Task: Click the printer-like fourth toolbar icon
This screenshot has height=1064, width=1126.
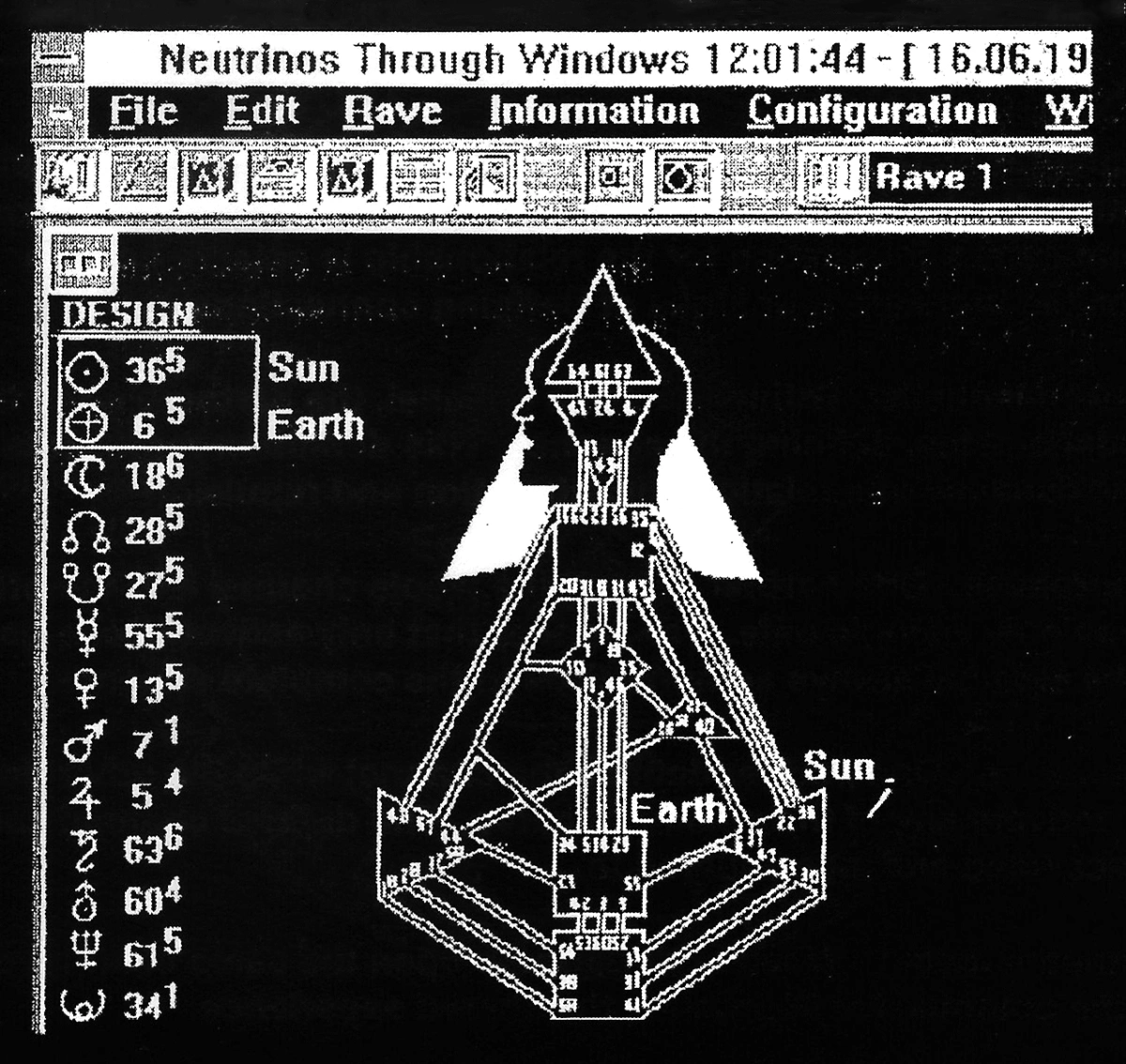Action: (x=278, y=176)
